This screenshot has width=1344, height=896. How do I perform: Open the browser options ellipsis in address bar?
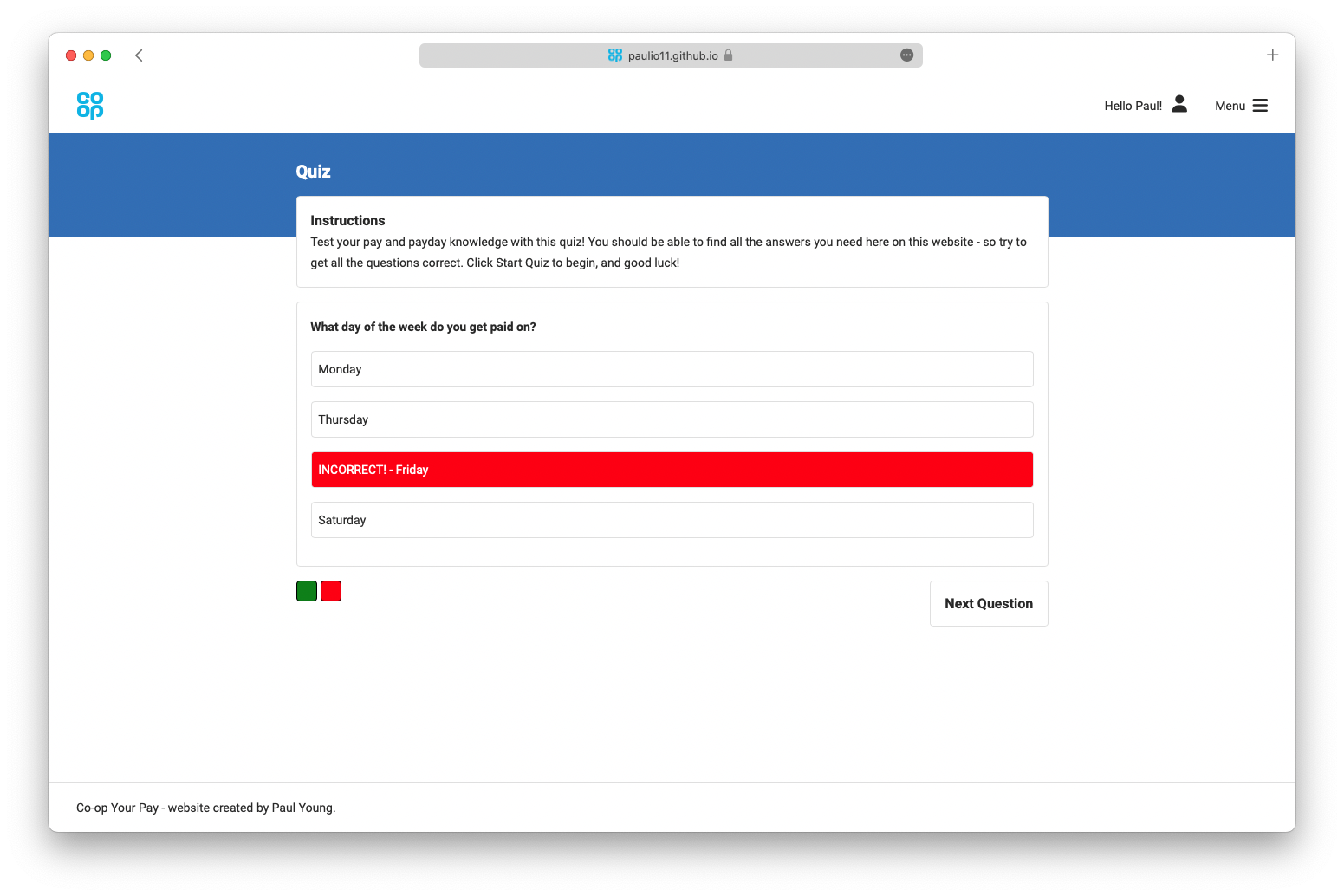click(x=906, y=55)
